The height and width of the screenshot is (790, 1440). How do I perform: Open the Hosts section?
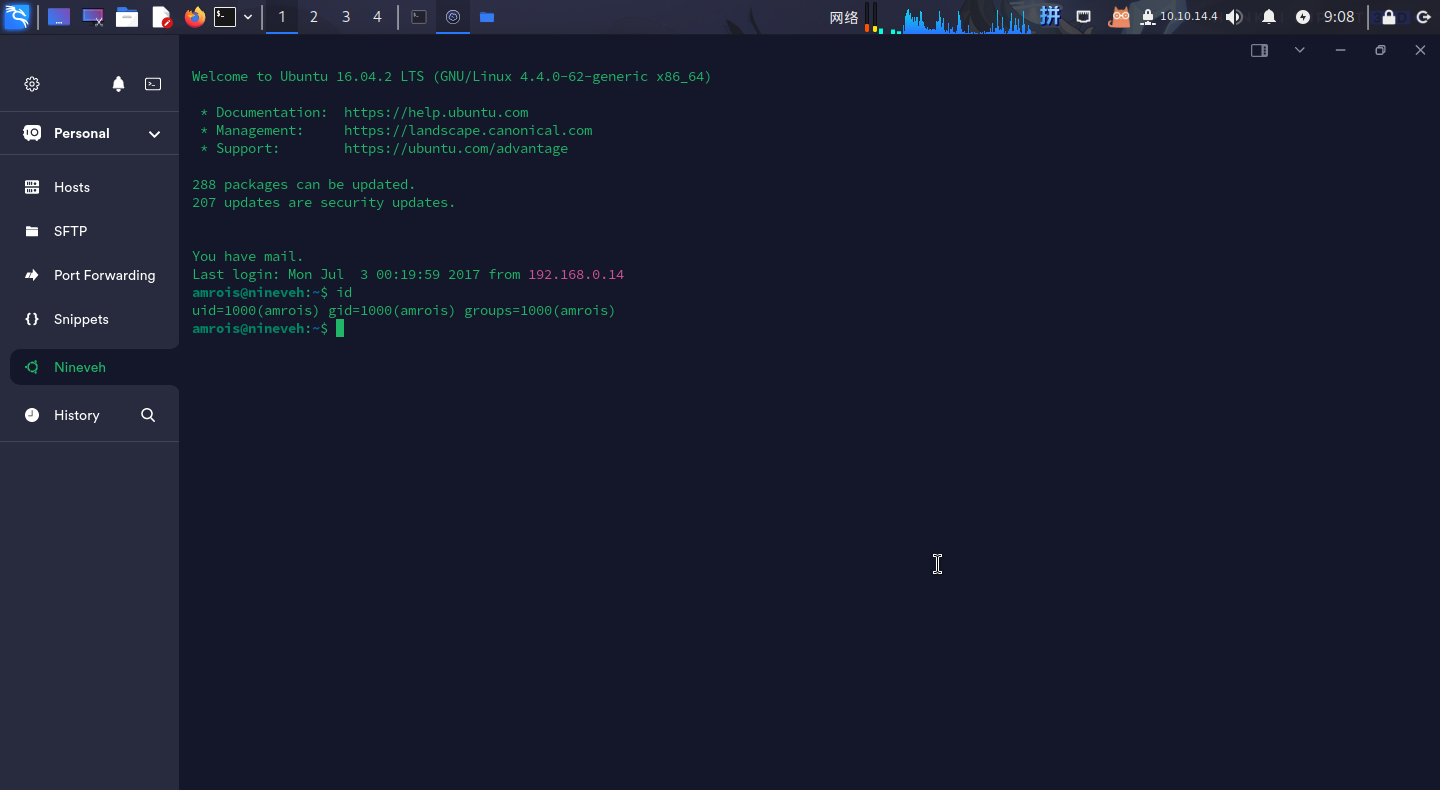click(72, 187)
